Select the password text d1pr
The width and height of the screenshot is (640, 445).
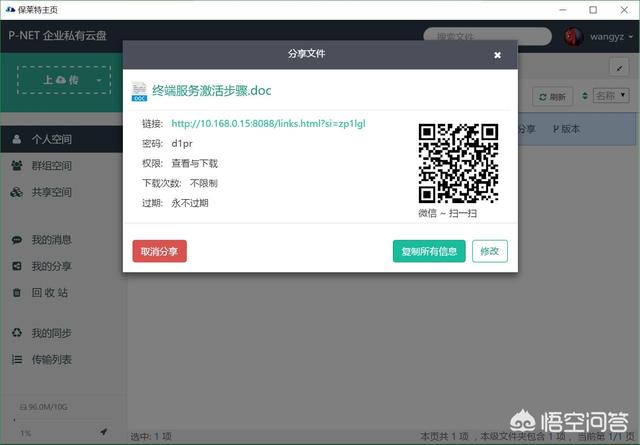182,143
